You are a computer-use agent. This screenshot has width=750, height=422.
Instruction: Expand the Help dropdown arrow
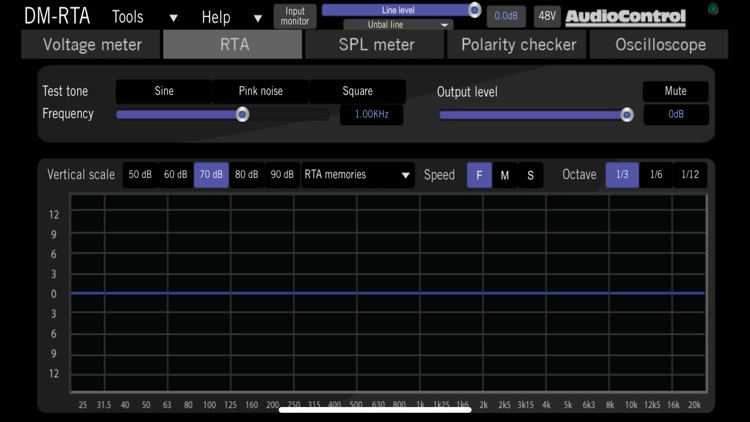coord(258,19)
